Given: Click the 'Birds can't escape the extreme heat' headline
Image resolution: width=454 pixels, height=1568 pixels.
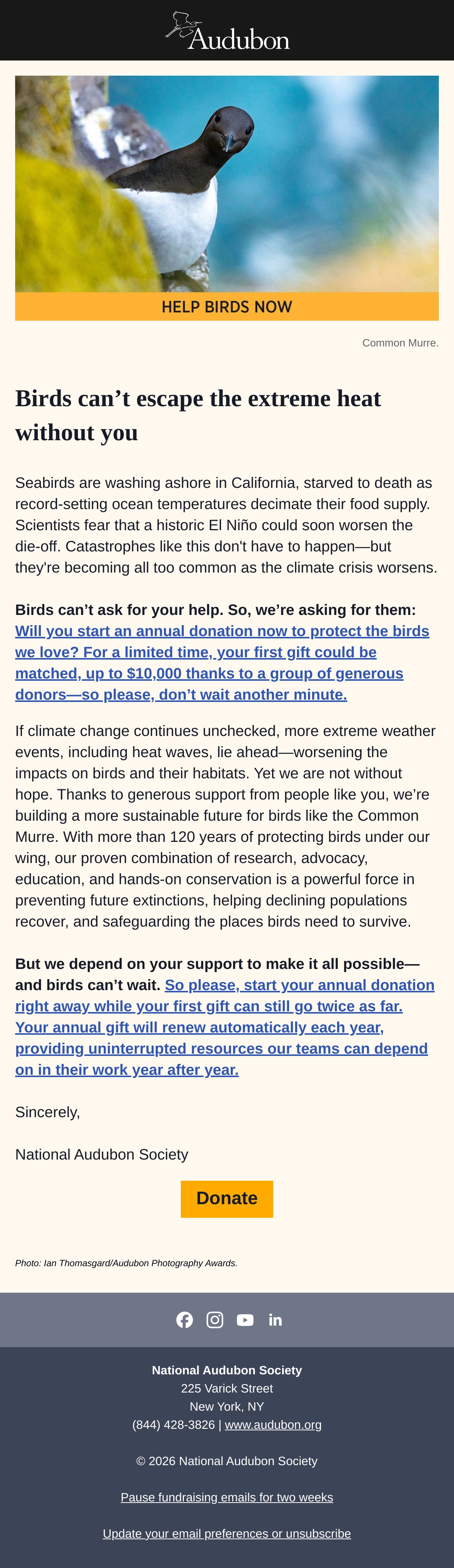Looking at the screenshot, I should (x=198, y=416).
